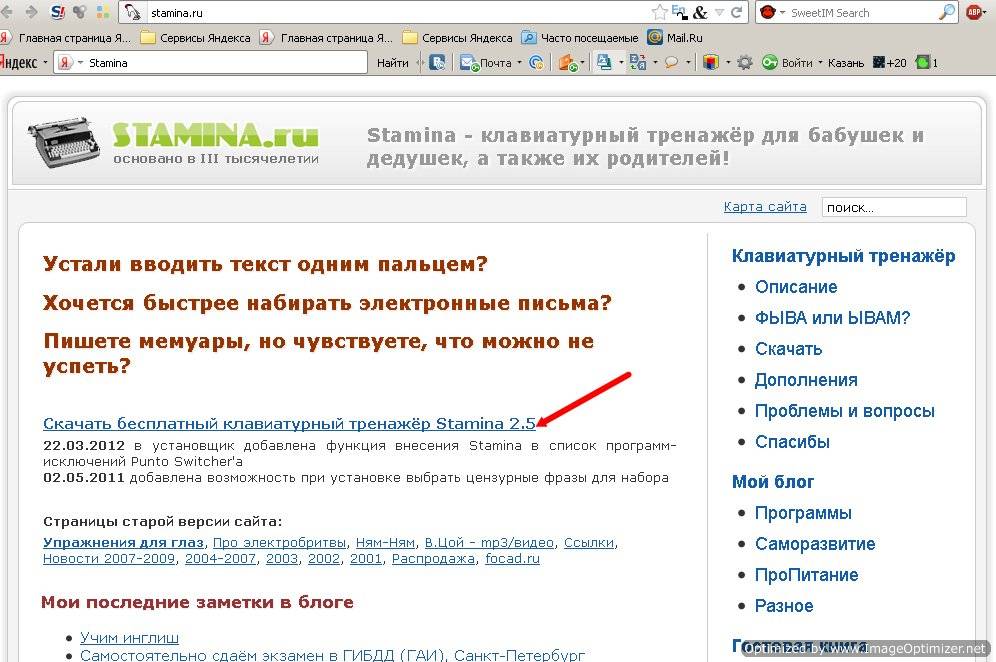Open blog category 'Саморазвитие'
This screenshot has width=996, height=662.
[x=815, y=544]
